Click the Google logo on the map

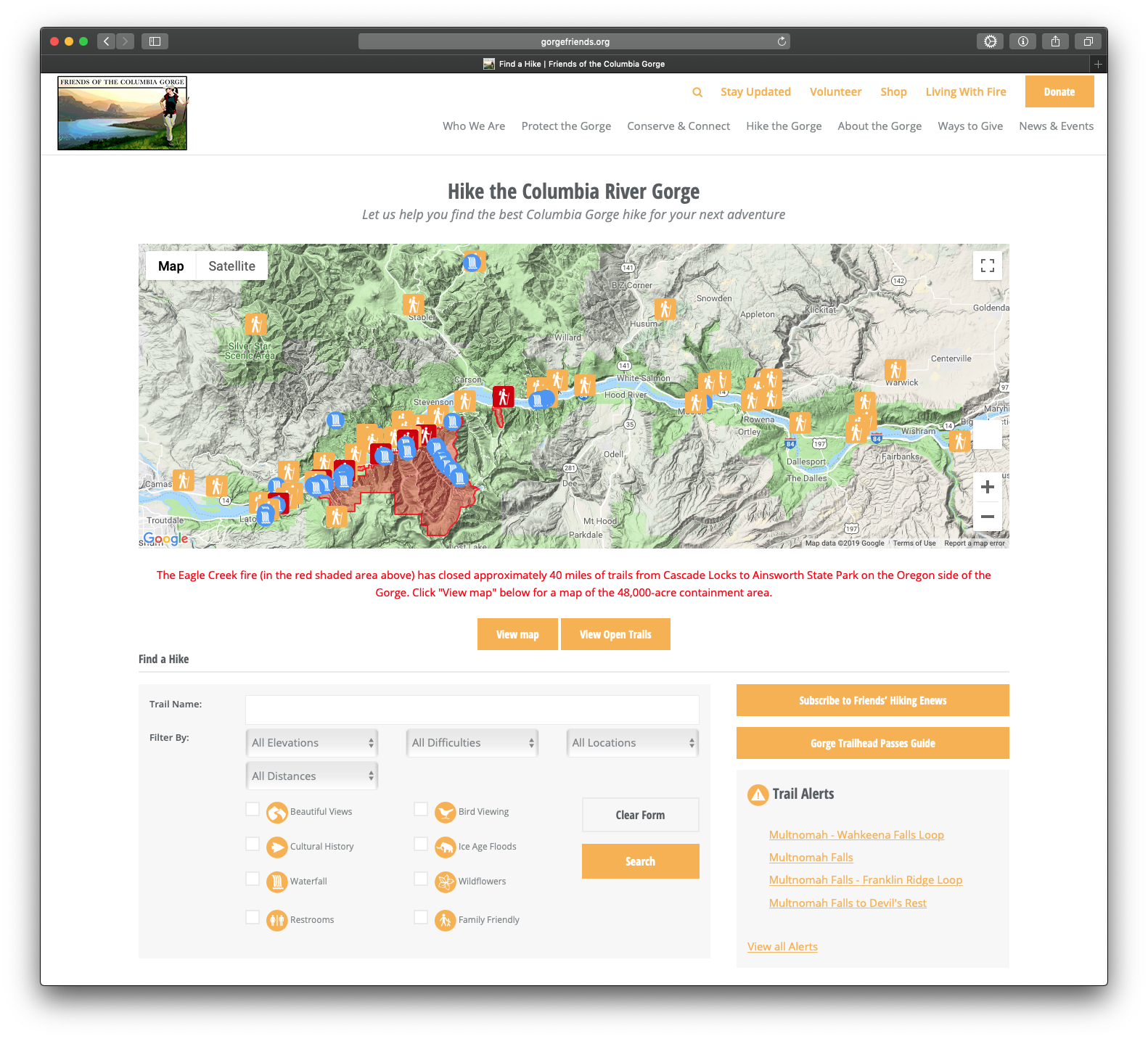[x=166, y=538]
